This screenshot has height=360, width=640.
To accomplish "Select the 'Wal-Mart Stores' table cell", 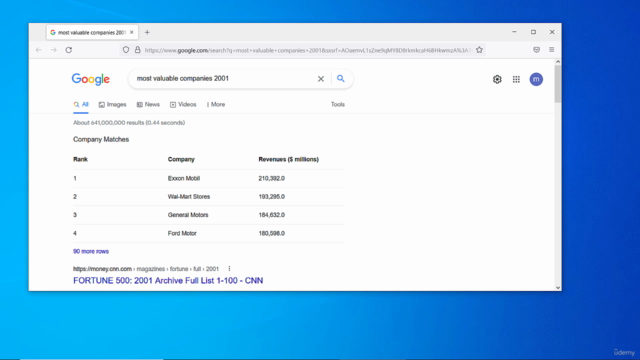I will (189, 197).
